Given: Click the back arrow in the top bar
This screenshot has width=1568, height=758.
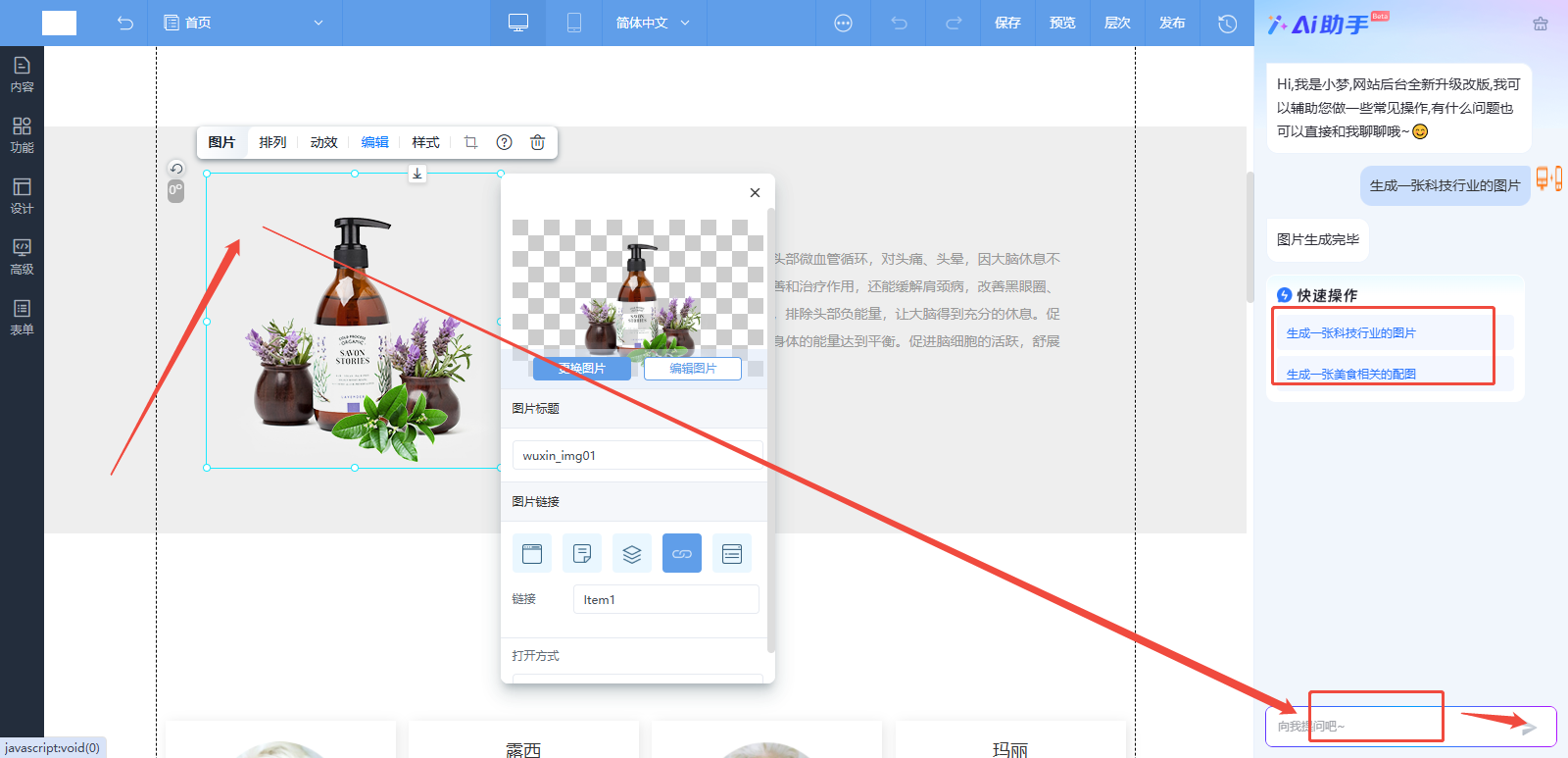Looking at the screenshot, I should coord(125,23).
